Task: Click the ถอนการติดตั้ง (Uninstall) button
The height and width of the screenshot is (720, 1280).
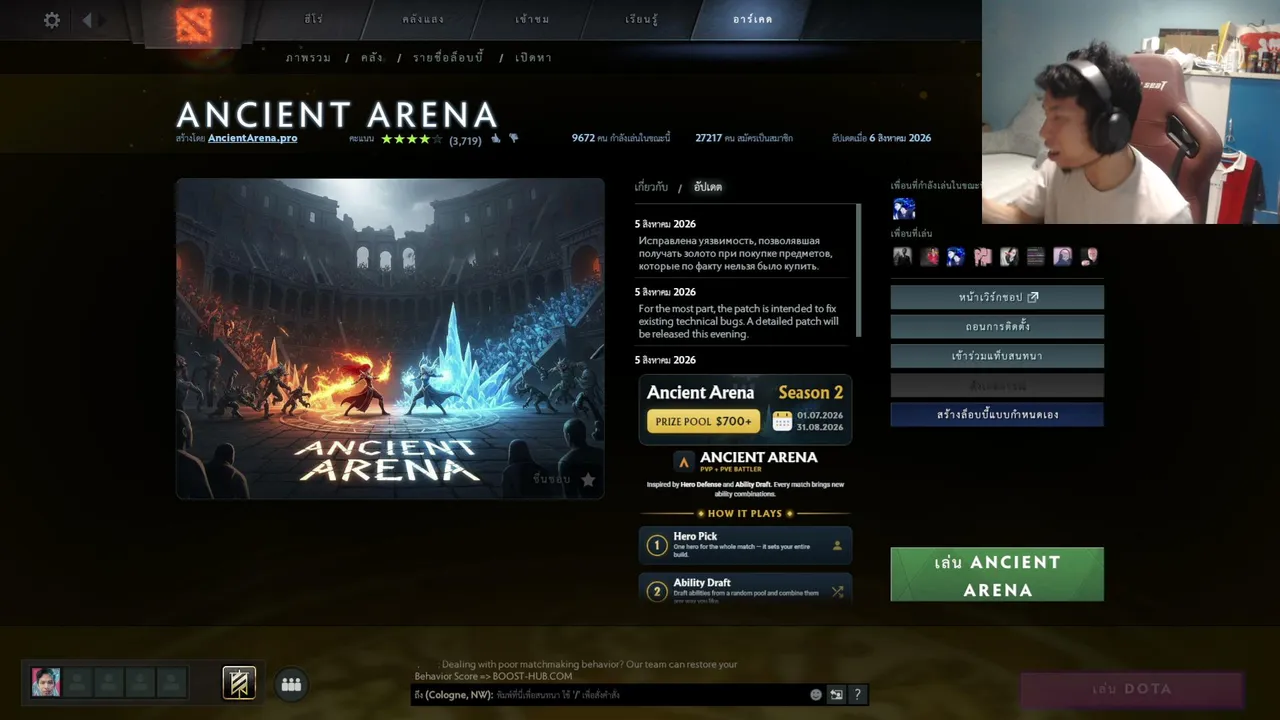Action: click(x=997, y=327)
